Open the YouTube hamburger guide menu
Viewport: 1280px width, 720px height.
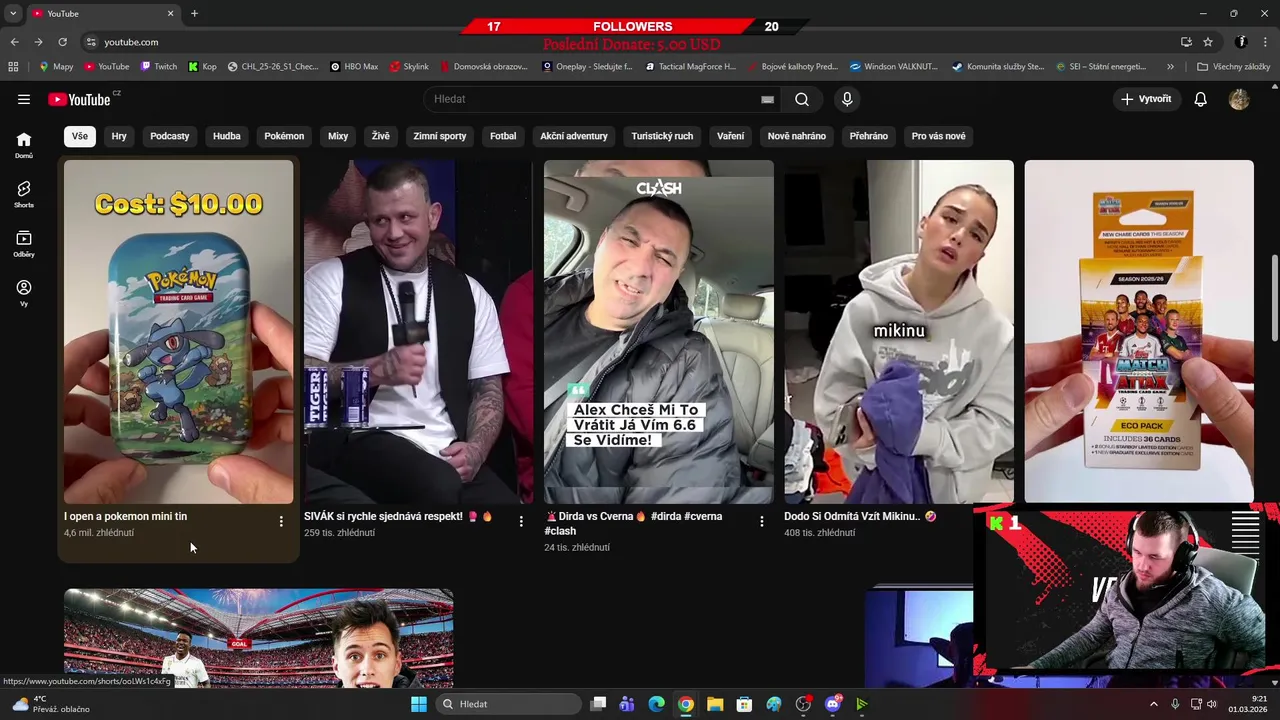click(24, 99)
